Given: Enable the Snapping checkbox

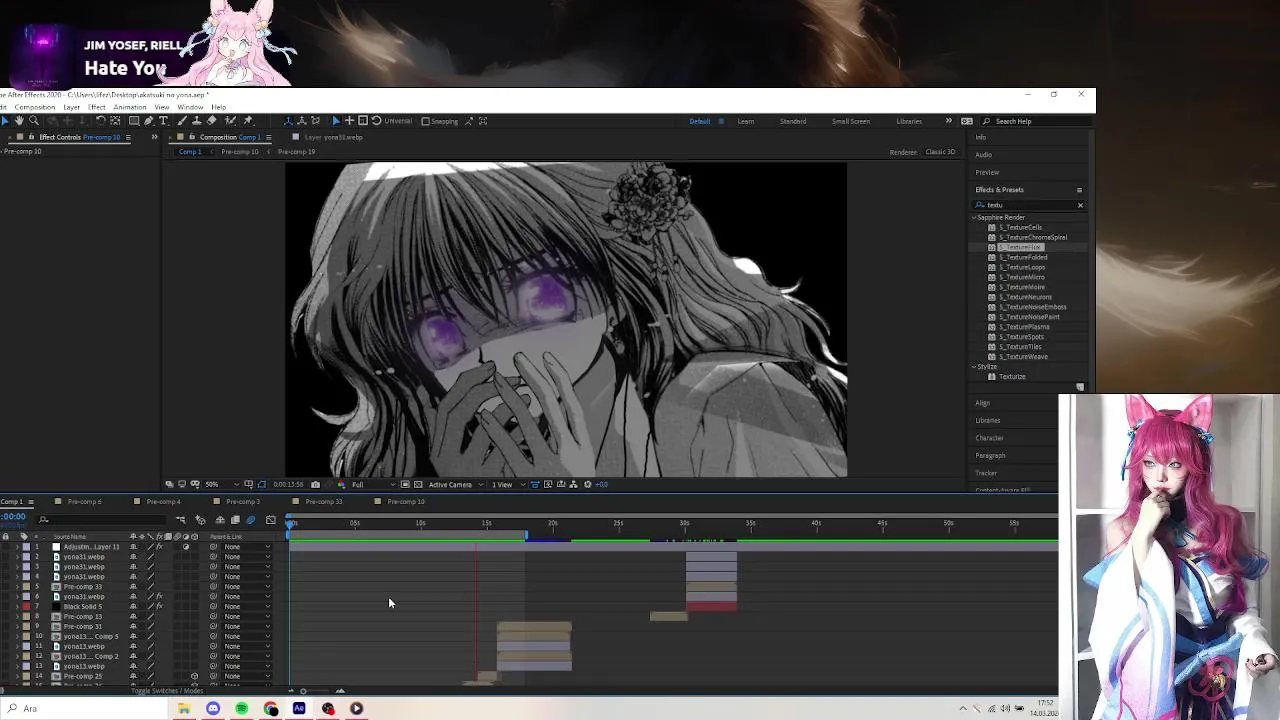Looking at the screenshot, I should 426,121.
